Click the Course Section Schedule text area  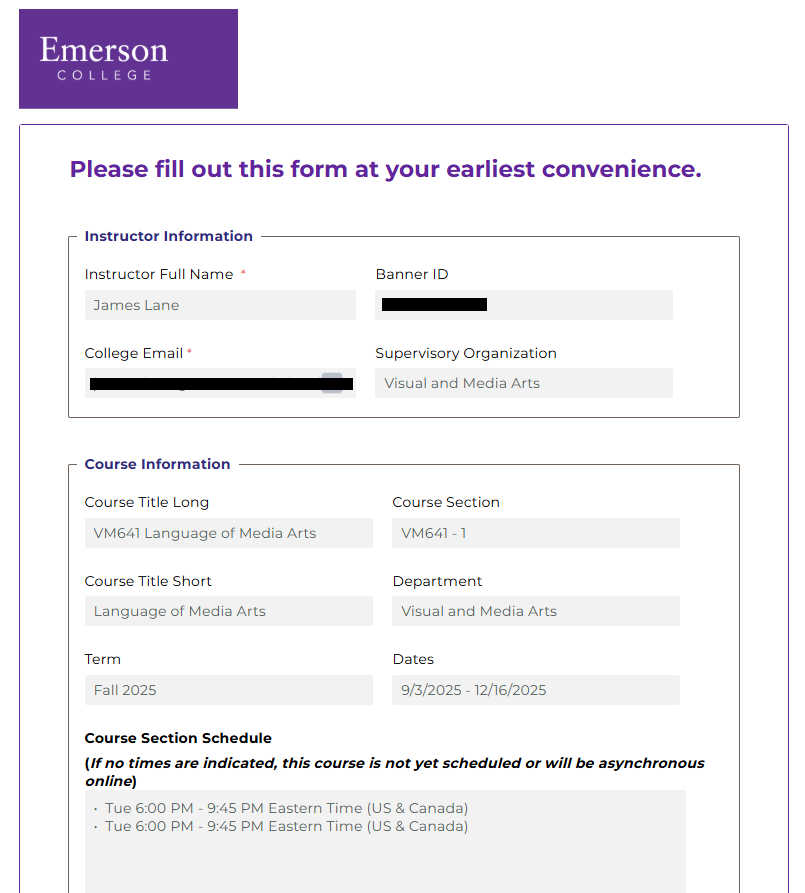click(x=385, y=842)
